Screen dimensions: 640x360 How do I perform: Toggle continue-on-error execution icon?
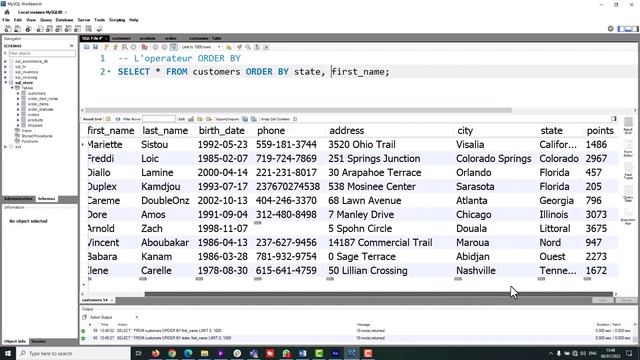144,47
